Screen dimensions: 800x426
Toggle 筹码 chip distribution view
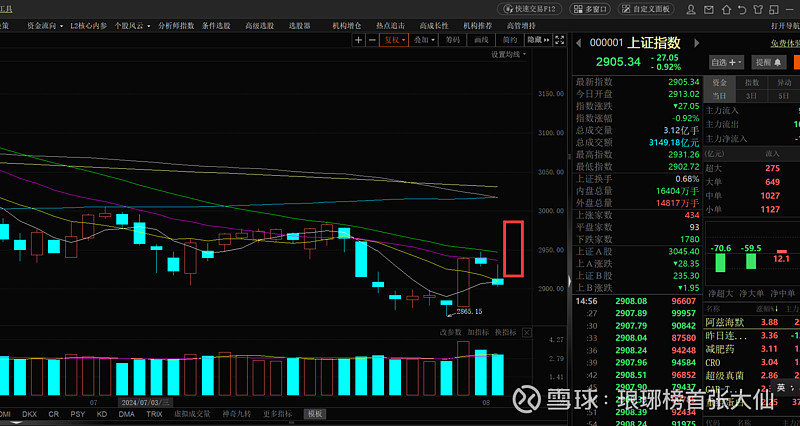[x=452, y=40]
